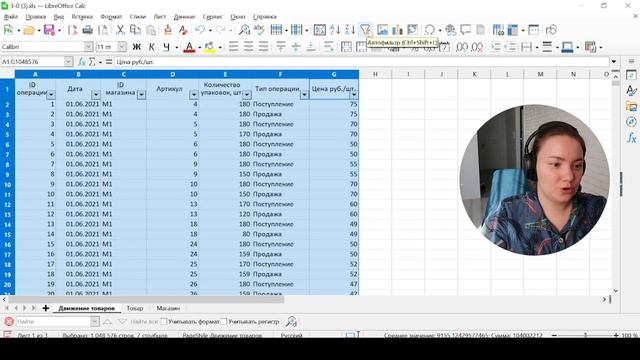Open the Navigator compass icon in sidebar

631,122
